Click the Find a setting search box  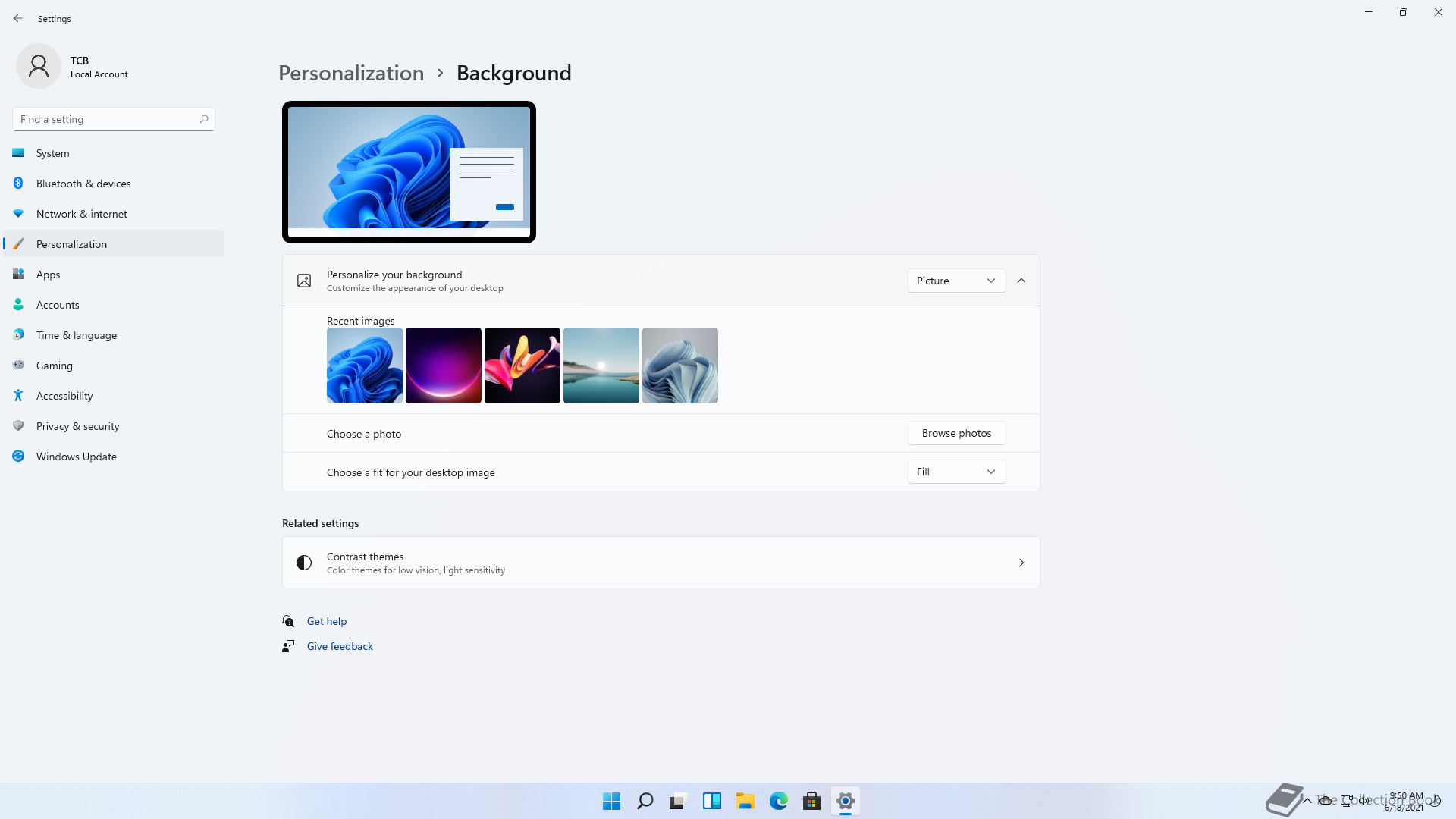coord(114,119)
